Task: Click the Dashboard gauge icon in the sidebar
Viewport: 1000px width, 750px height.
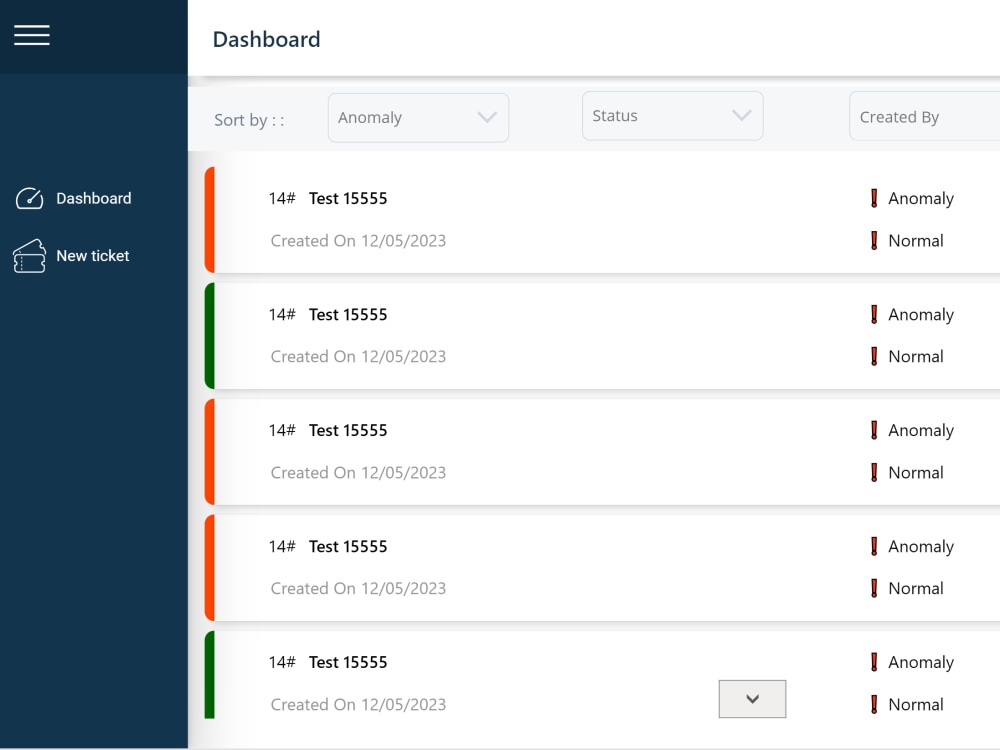Action: 29,198
